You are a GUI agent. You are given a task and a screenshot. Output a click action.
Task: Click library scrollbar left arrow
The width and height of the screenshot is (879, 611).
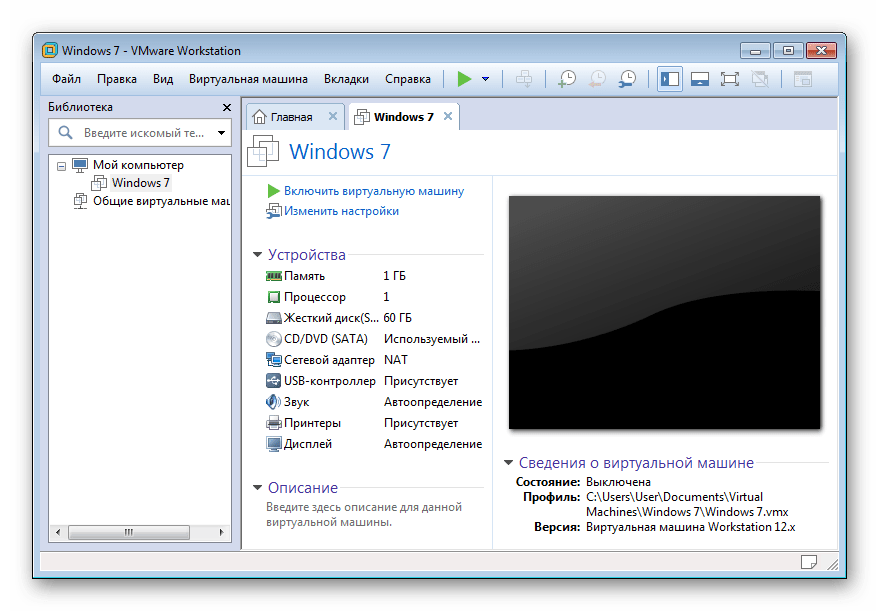[x=58, y=532]
